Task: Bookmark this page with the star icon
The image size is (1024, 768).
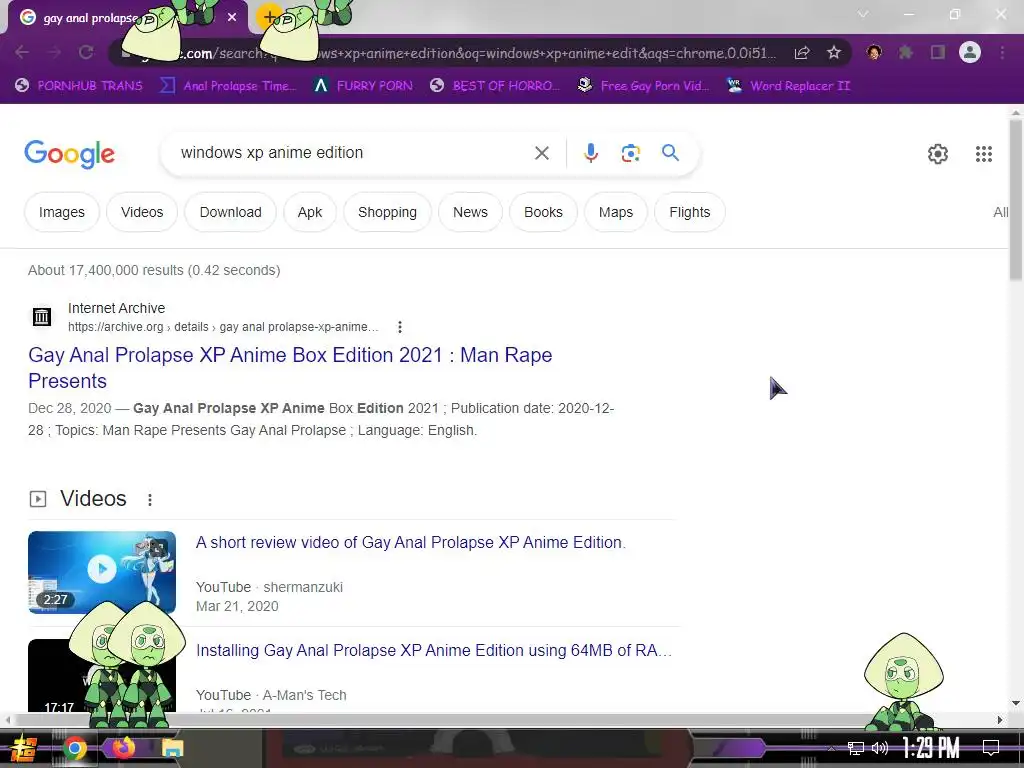Action: click(834, 53)
